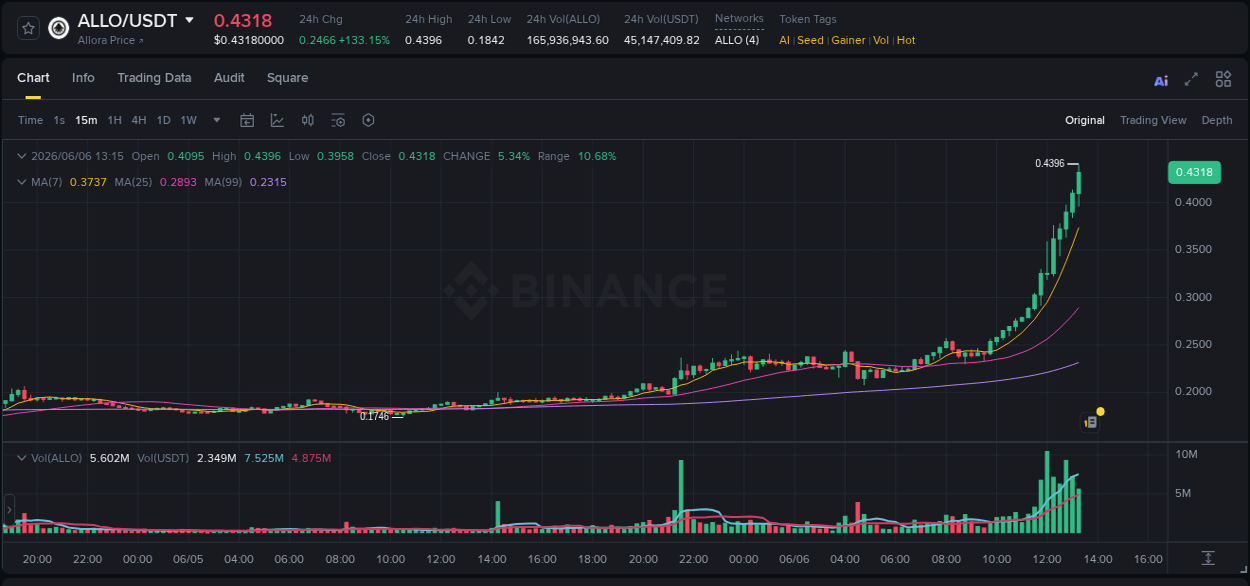Collapse the Vol(ALLO) legend row
Image resolution: width=1250 pixels, height=586 pixels.
click(22, 458)
